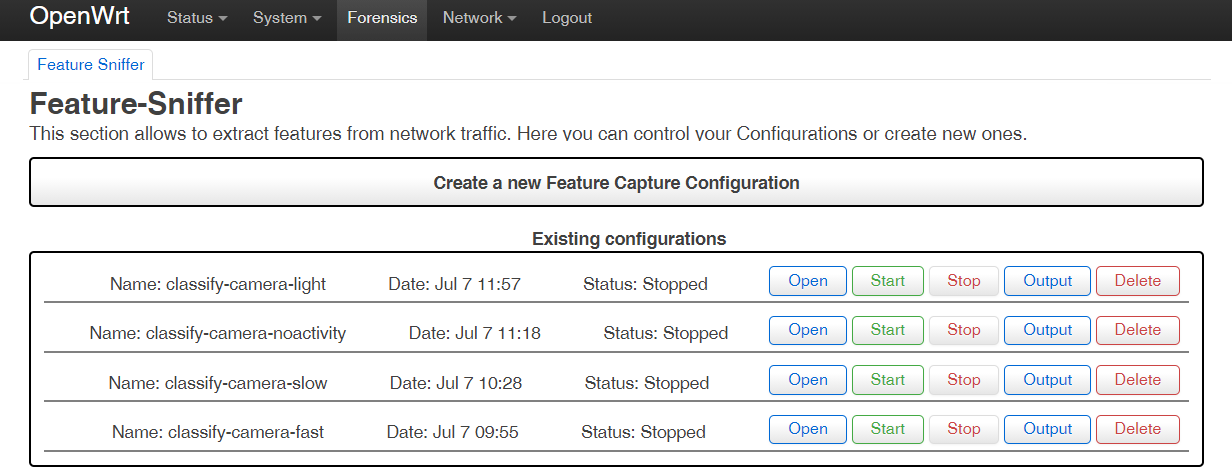Expand the System dropdown menu
This screenshot has width=1232, height=468.
click(x=286, y=18)
